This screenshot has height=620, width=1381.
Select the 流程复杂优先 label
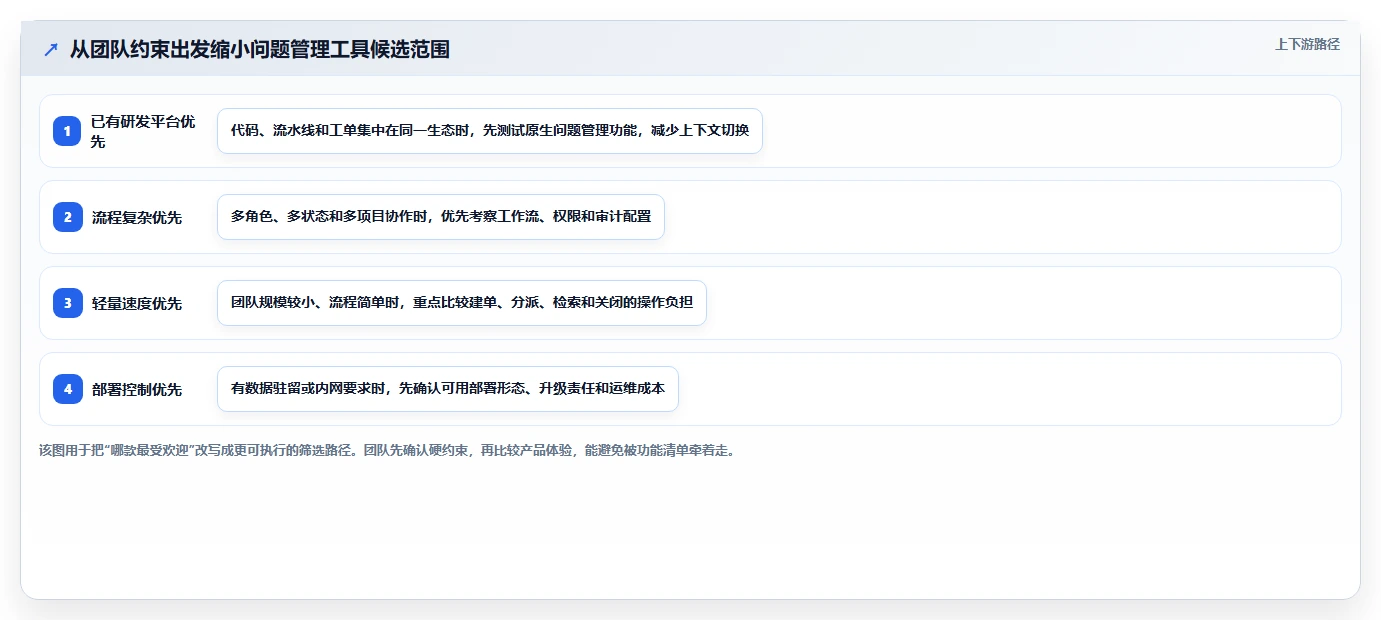pos(137,217)
